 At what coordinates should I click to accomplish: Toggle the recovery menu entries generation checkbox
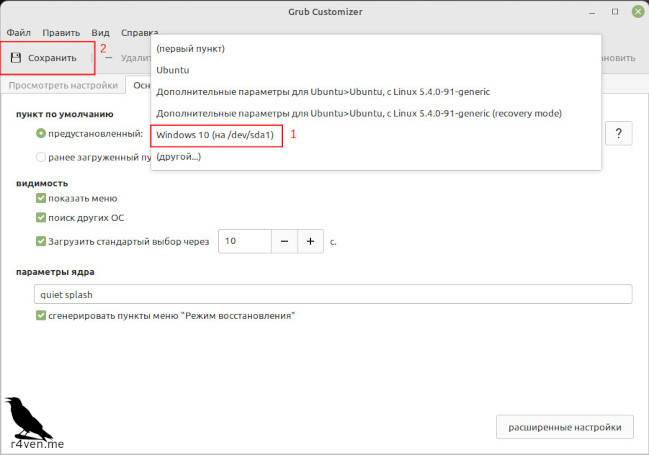[x=41, y=316]
